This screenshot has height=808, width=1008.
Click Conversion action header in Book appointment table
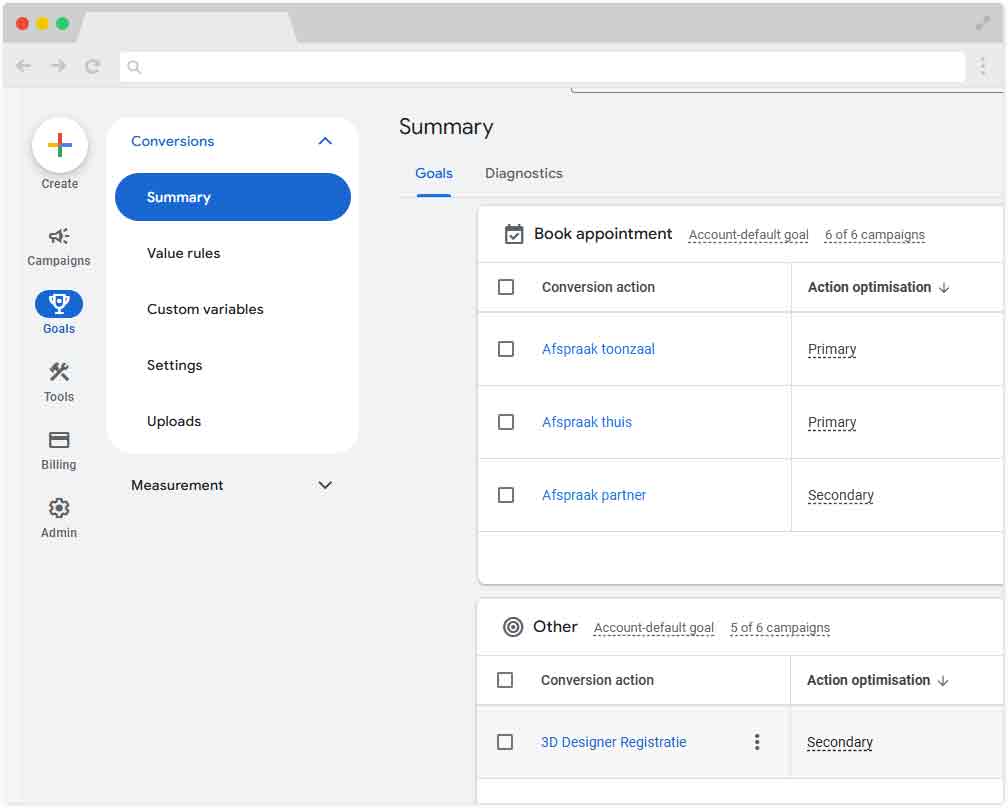pyautogui.click(x=598, y=287)
